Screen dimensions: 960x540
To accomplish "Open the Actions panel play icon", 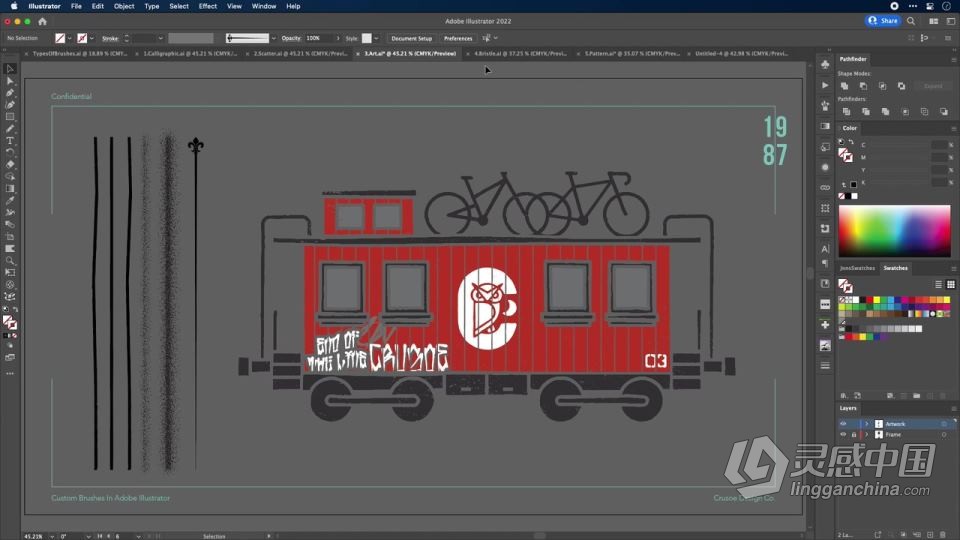I will pyautogui.click(x=825, y=86).
